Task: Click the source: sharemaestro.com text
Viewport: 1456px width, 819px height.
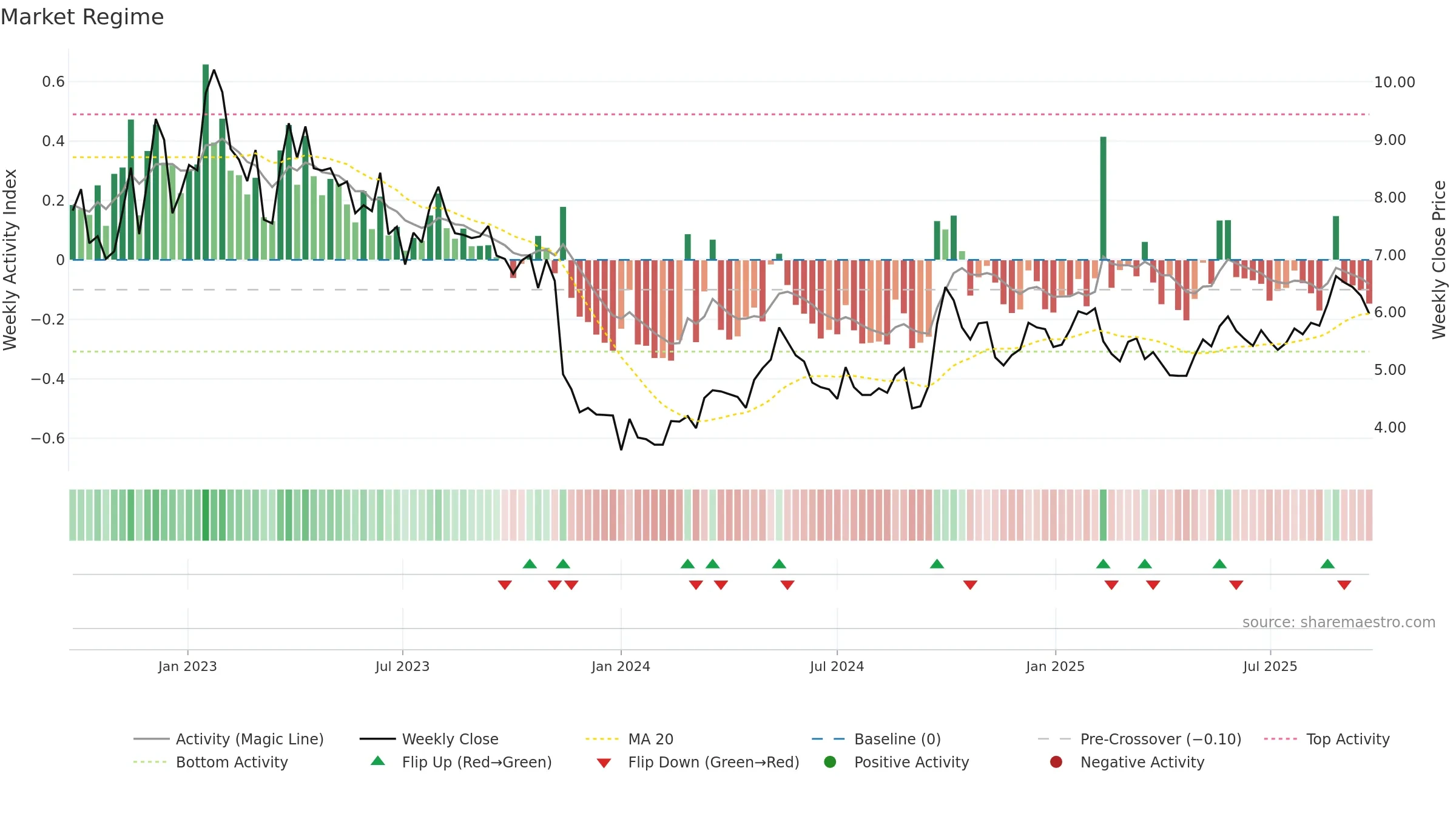Action: click(1339, 622)
